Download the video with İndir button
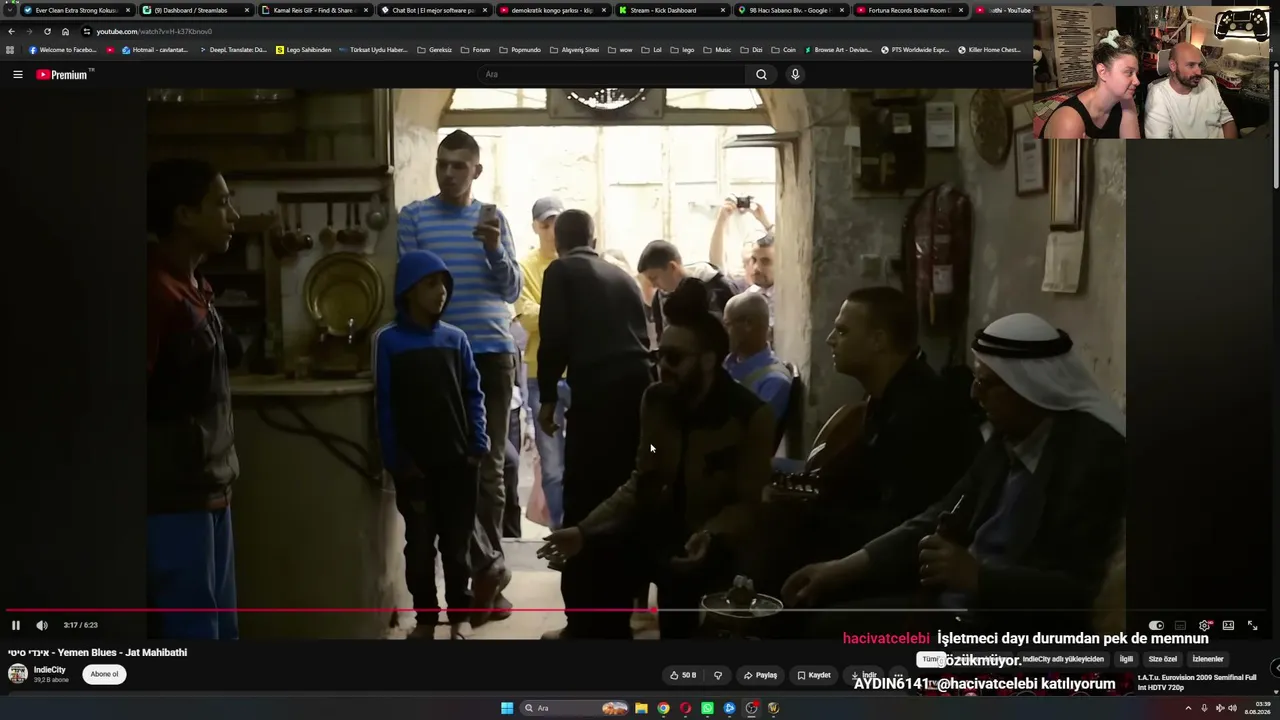 tap(864, 675)
